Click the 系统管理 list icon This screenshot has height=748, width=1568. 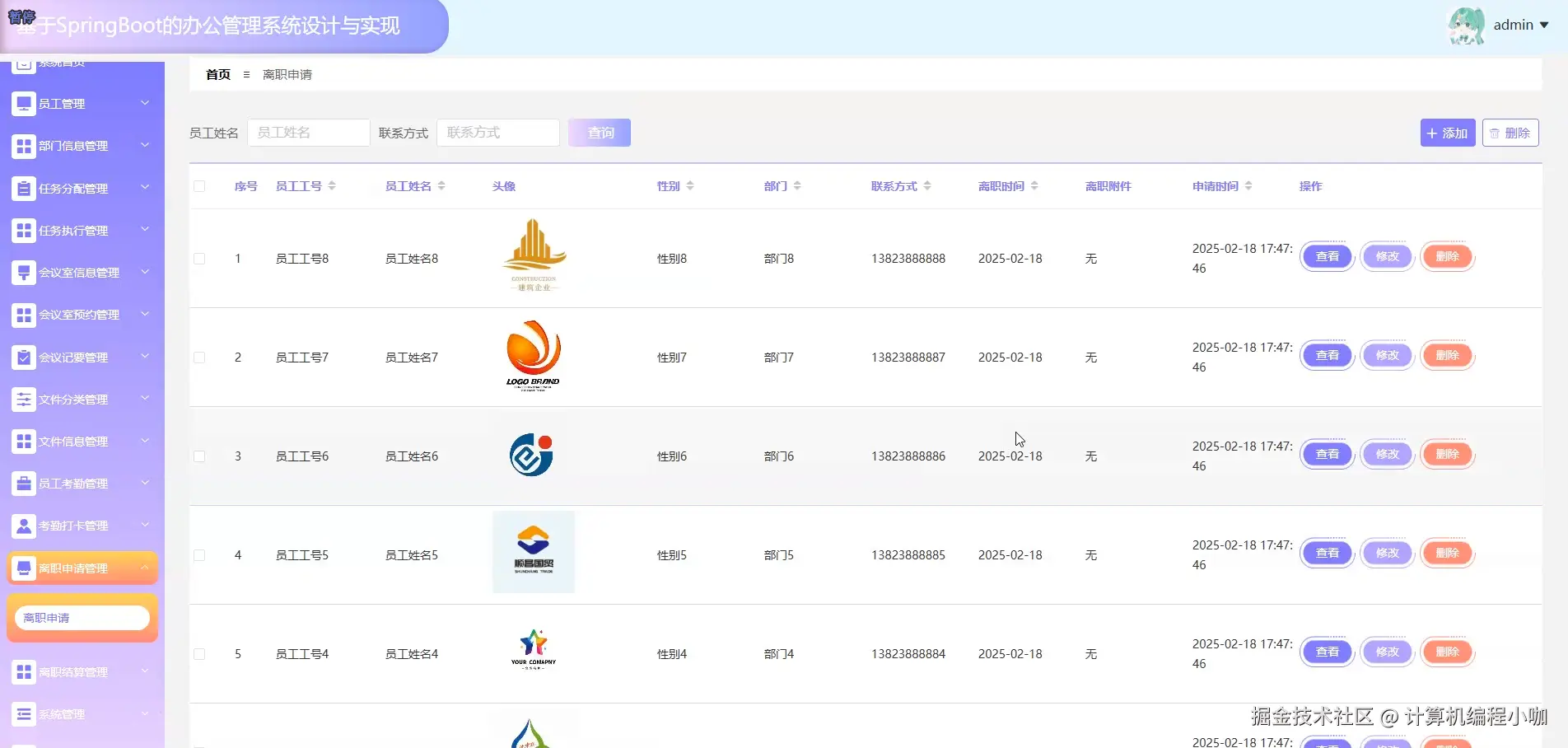point(24,714)
